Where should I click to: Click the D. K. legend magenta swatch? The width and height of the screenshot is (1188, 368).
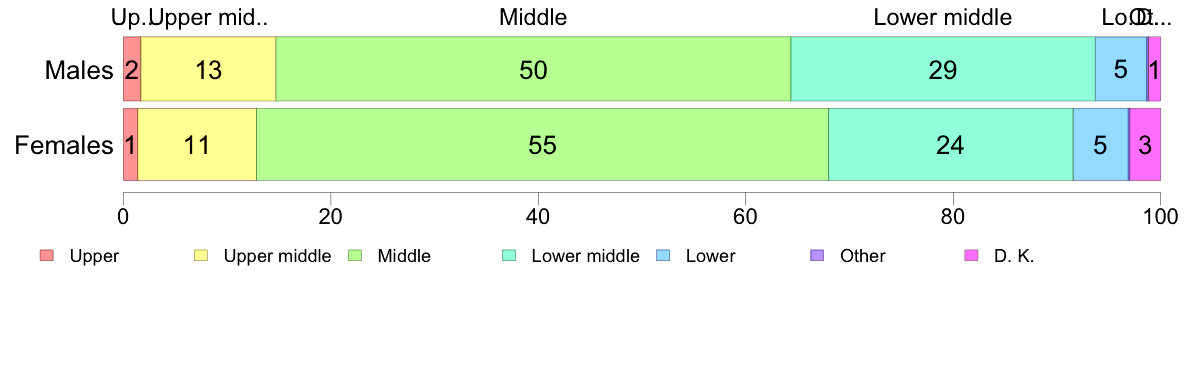coord(971,256)
